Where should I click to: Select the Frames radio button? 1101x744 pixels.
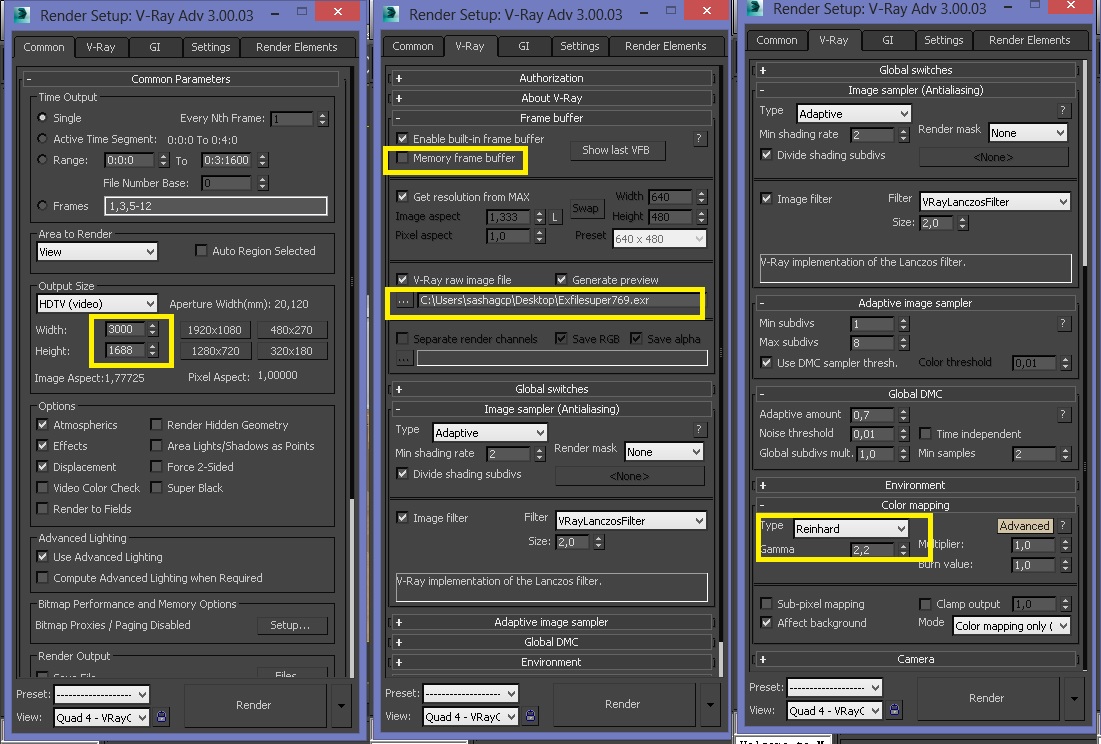(x=42, y=205)
